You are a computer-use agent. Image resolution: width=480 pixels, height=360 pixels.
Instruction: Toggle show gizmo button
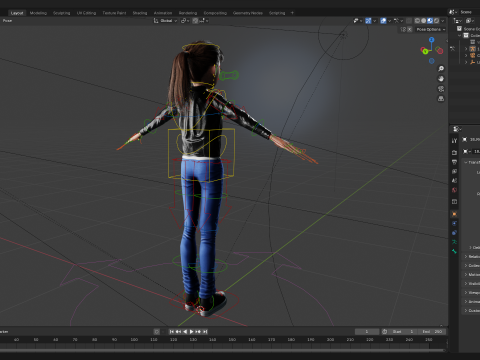click(368, 21)
